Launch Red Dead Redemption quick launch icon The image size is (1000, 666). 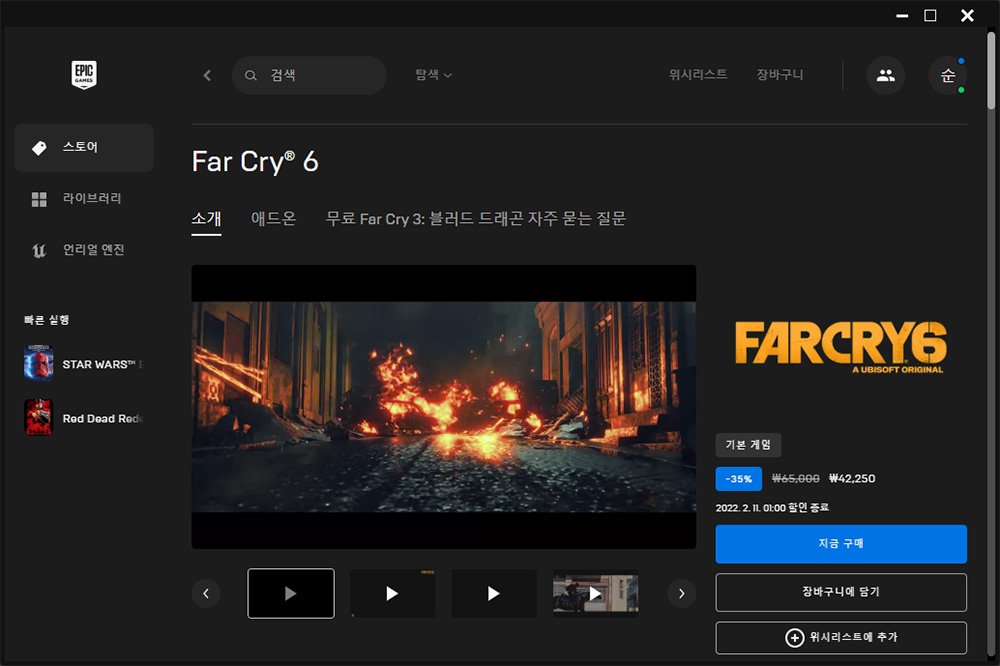coord(38,418)
